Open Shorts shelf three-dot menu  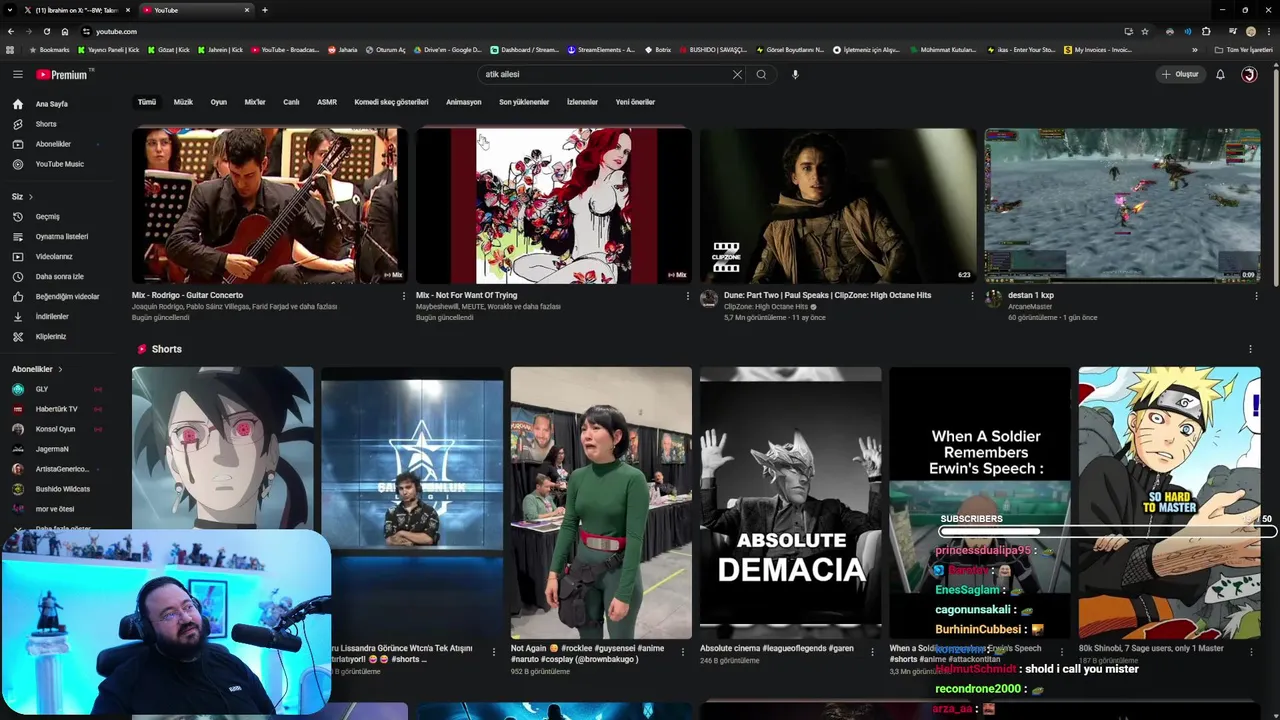1250,349
